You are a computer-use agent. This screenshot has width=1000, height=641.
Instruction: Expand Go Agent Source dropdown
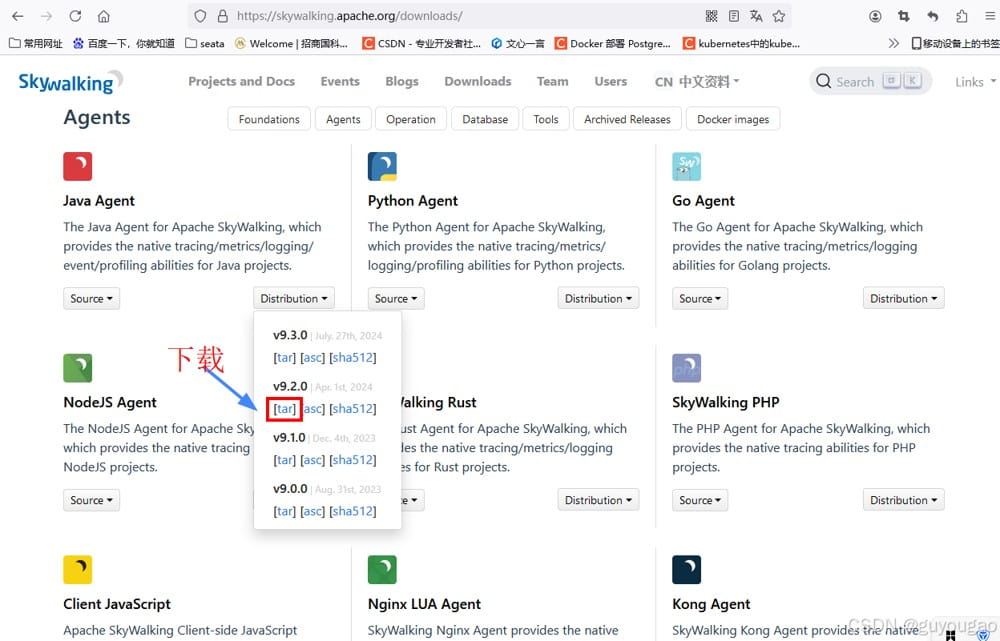pos(700,298)
